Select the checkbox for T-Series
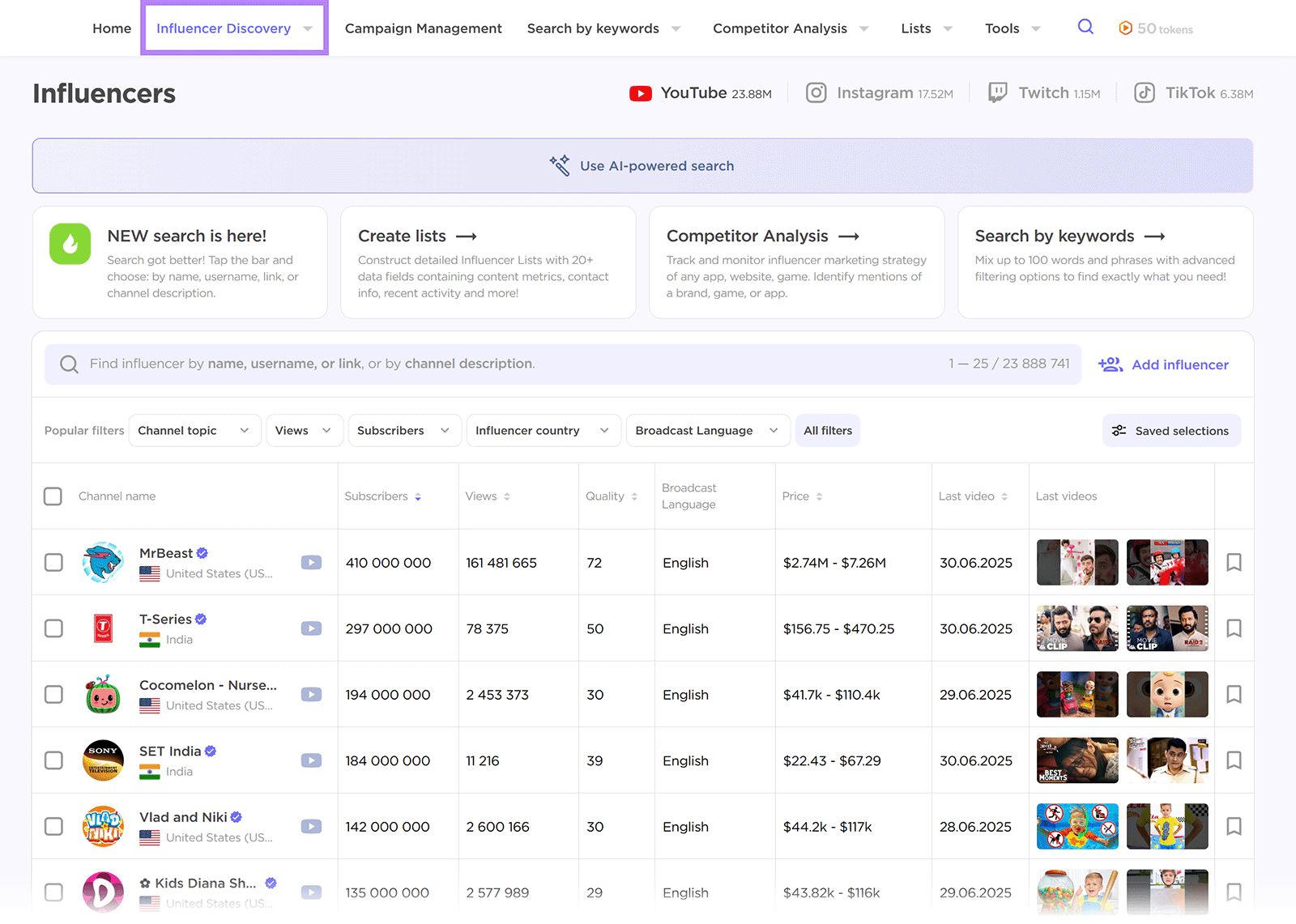This screenshot has height=924, width=1296. coord(53,628)
